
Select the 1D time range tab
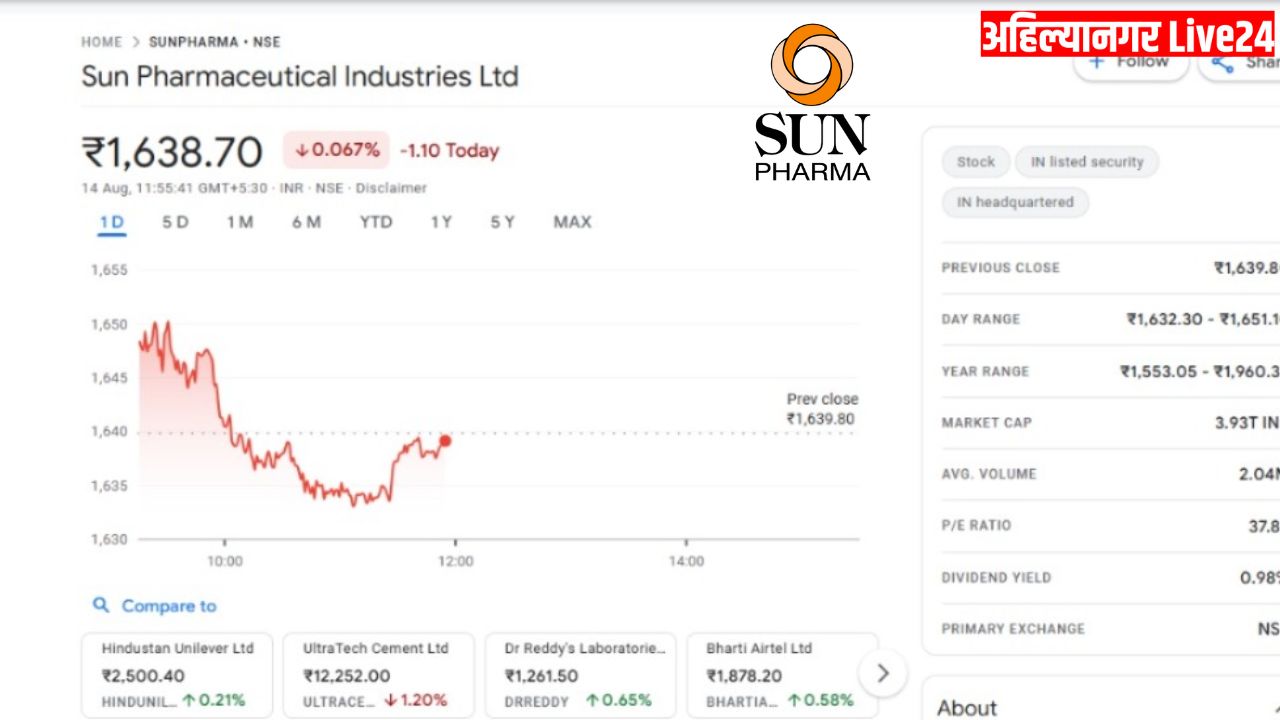pyautogui.click(x=112, y=222)
